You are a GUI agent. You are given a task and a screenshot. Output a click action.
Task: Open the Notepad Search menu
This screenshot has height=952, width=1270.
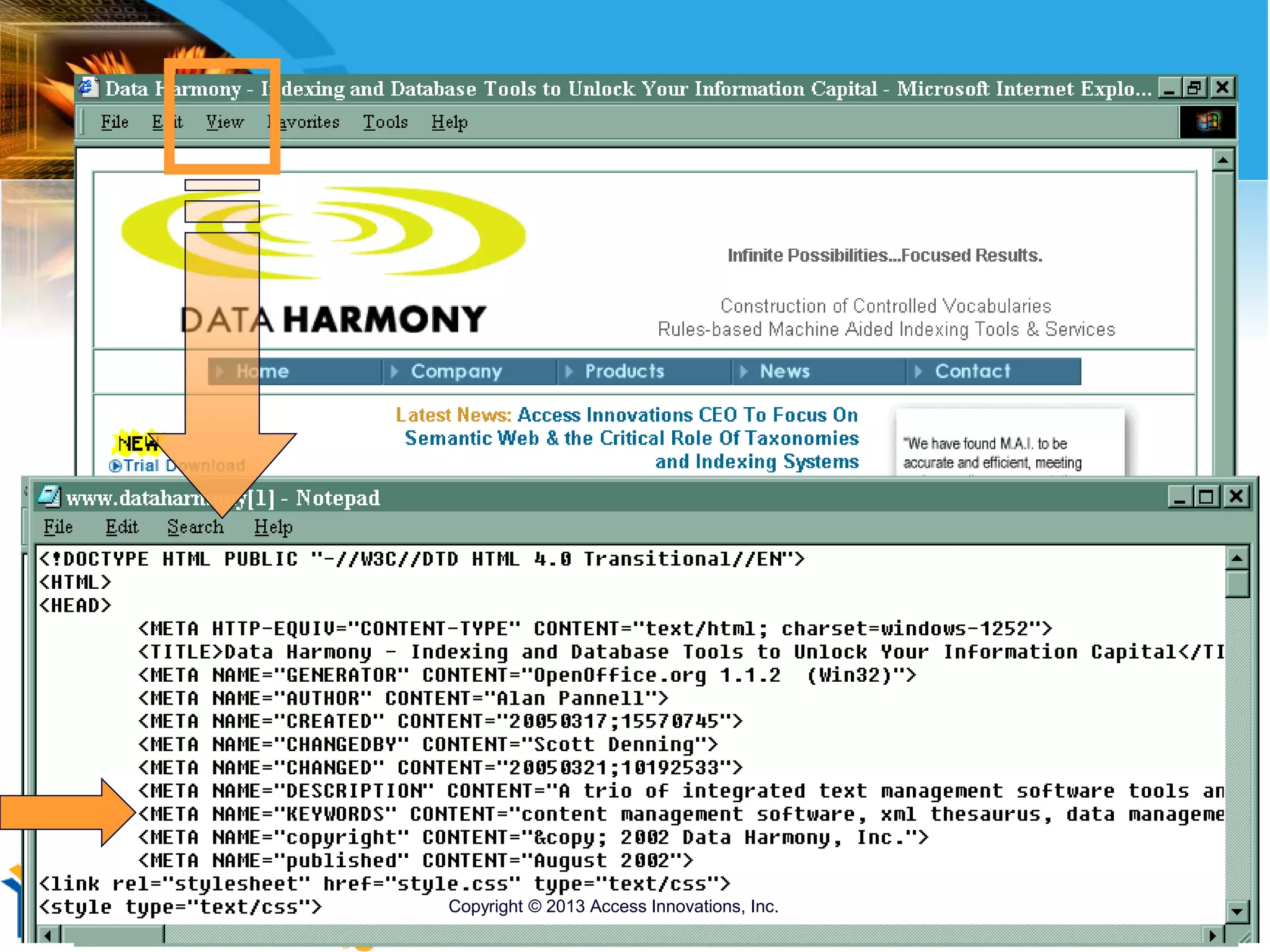coord(195,527)
